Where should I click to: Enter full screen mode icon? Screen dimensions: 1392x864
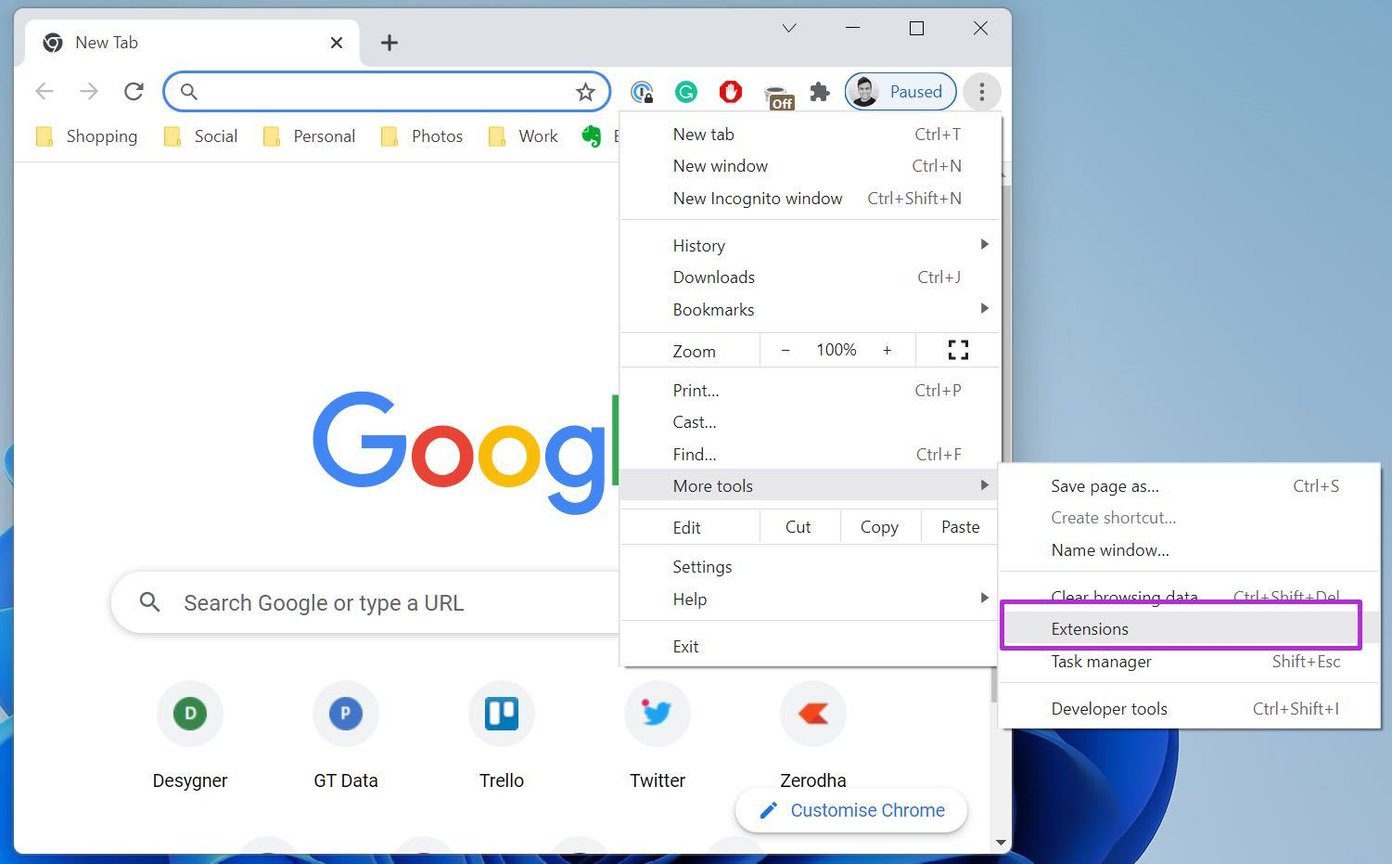pyautogui.click(x=958, y=350)
